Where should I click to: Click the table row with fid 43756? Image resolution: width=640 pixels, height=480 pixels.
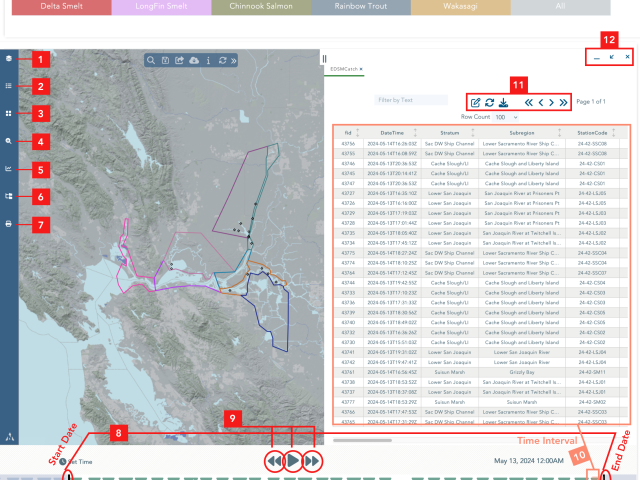480,144
